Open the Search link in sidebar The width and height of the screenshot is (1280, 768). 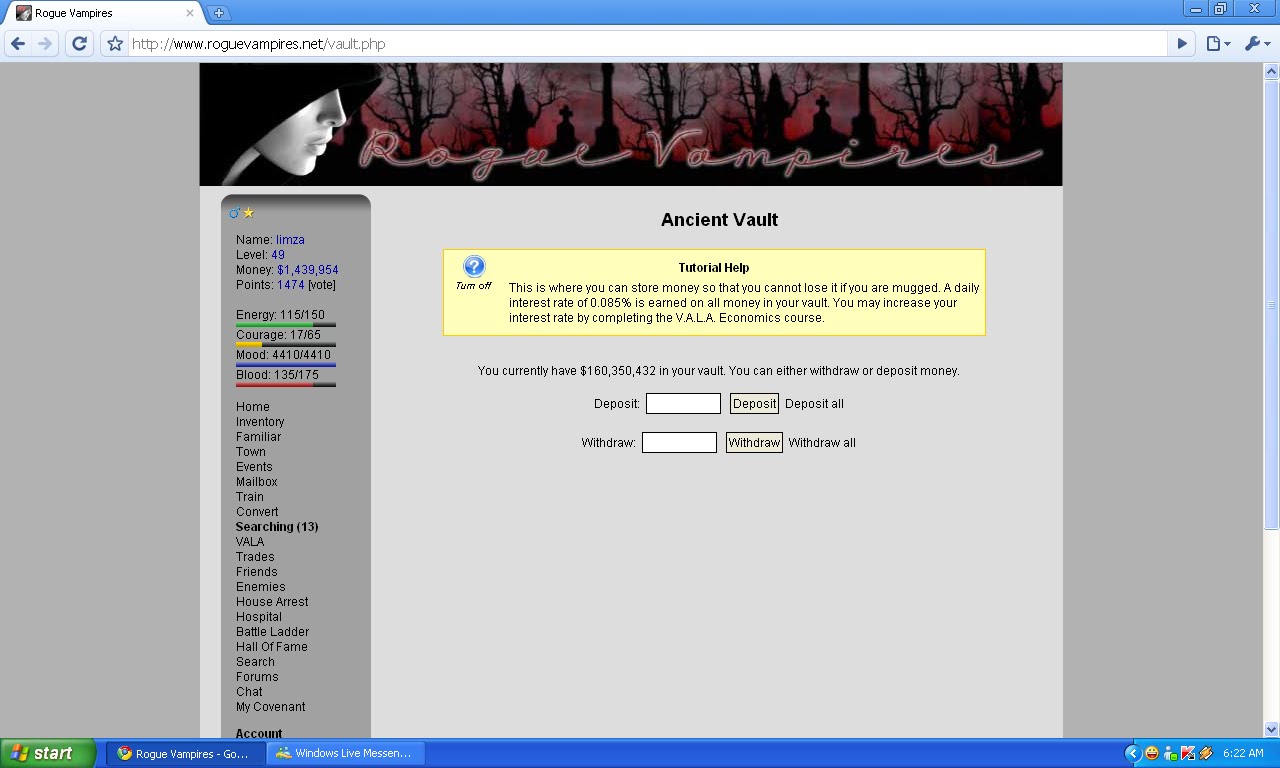[255, 662]
